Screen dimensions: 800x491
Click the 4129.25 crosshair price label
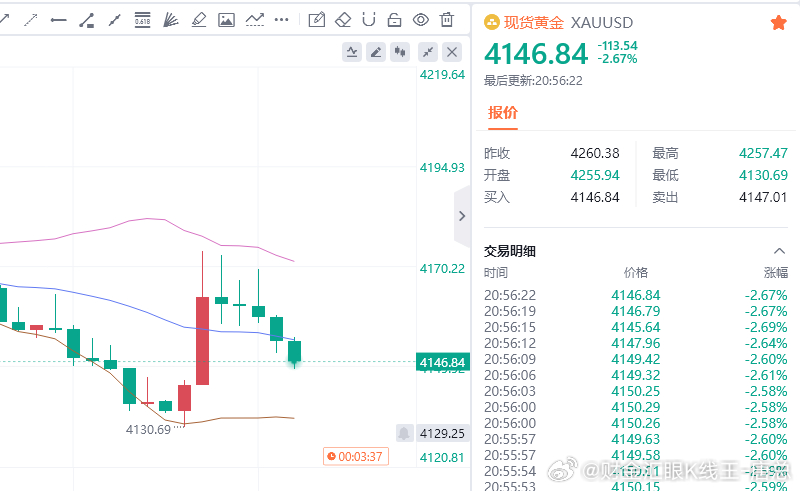(x=442, y=433)
